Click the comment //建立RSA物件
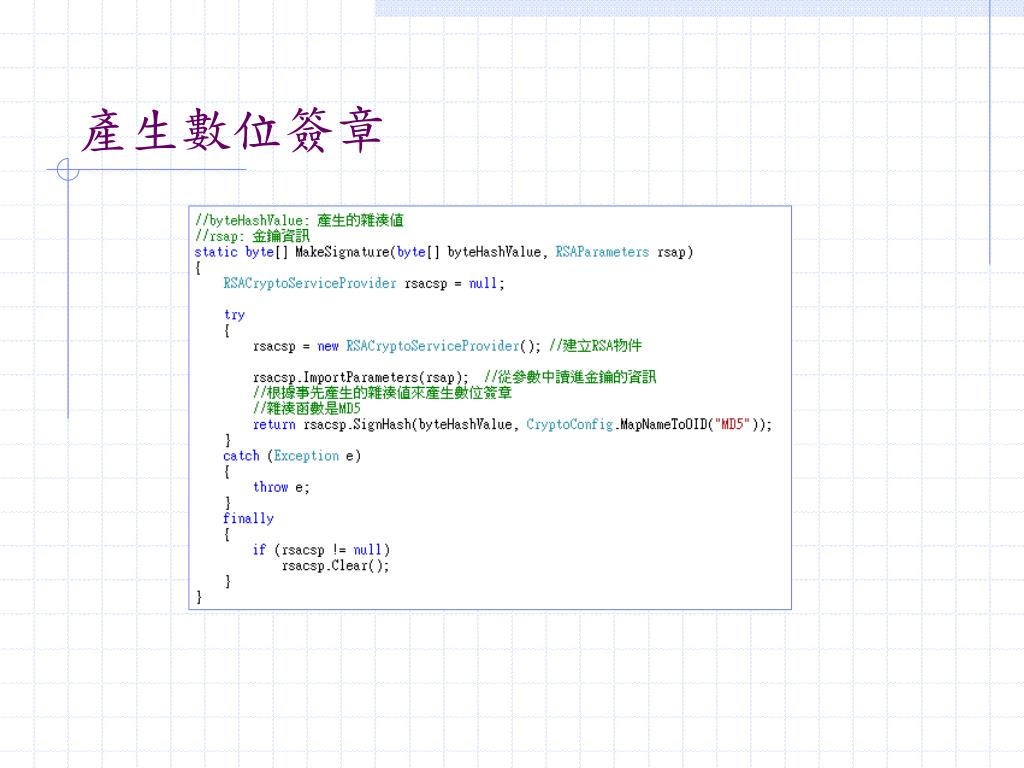Screen dimensions: 1024x768 [x=596, y=345]
